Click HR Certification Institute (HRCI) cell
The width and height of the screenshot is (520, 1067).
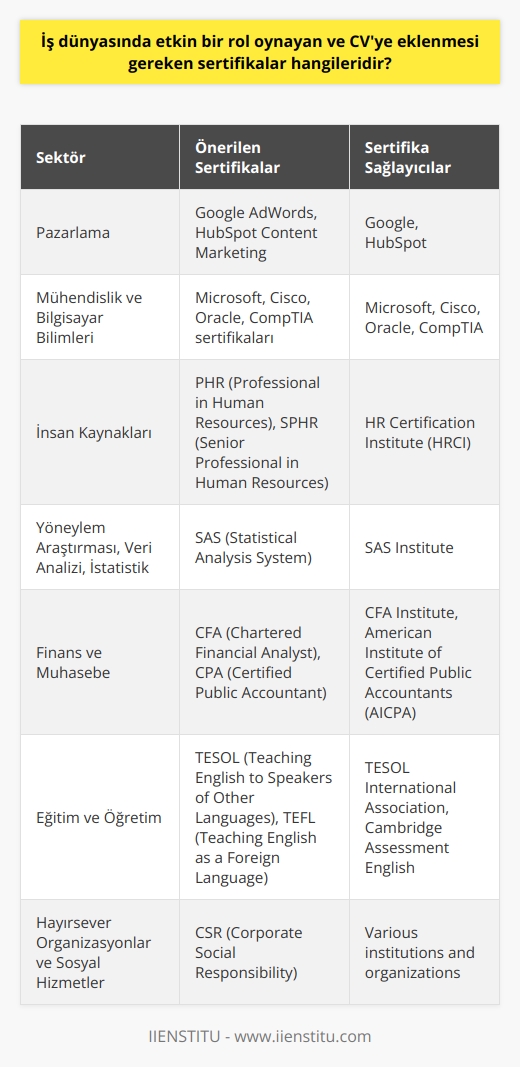[424, 431]
